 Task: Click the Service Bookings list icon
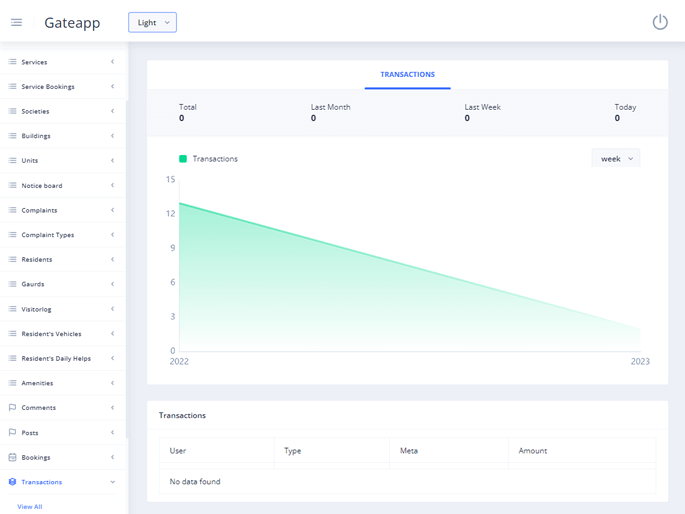12,86
